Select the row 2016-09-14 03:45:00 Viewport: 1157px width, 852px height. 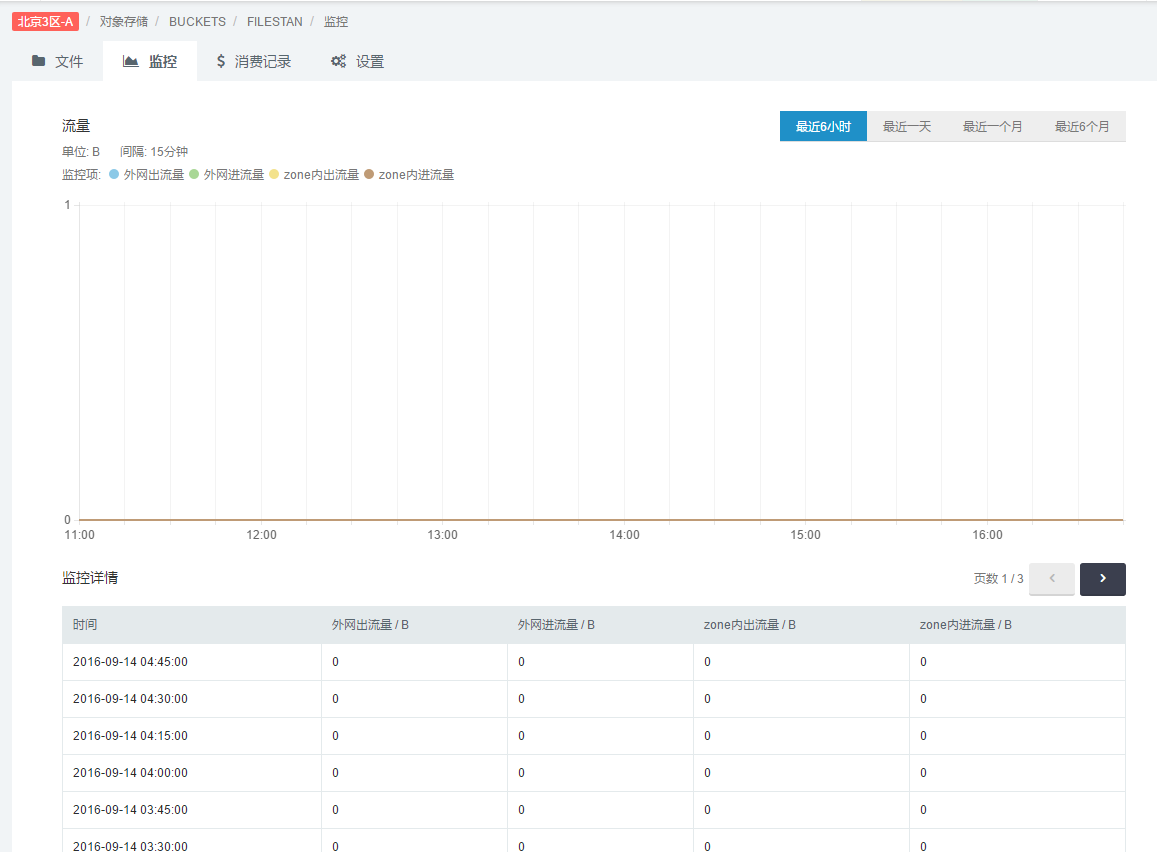(593, 809)
